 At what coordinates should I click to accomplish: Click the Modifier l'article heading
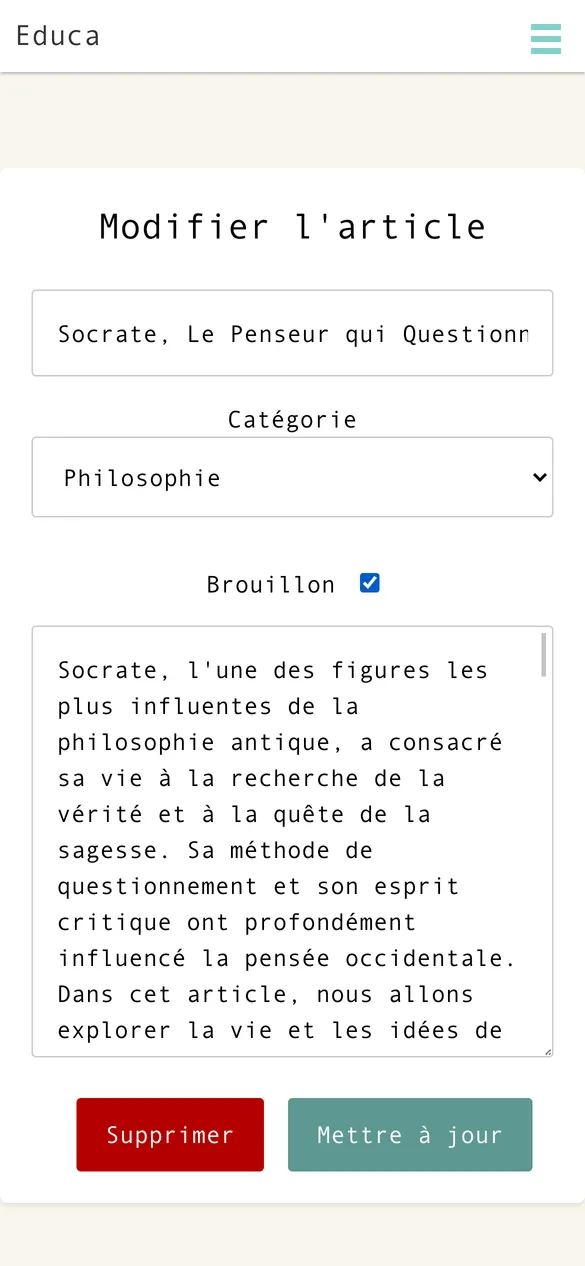click(x=292, y=226)
